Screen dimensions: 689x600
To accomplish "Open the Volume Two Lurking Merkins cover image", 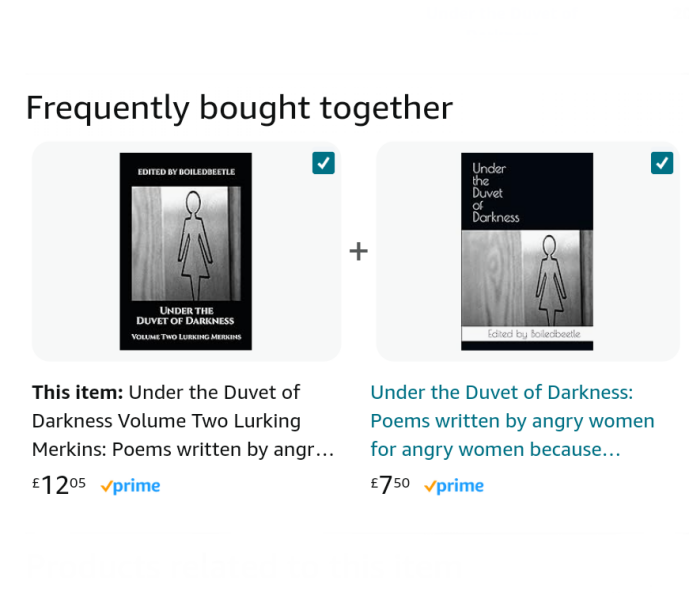I will [x=186, y=251].
